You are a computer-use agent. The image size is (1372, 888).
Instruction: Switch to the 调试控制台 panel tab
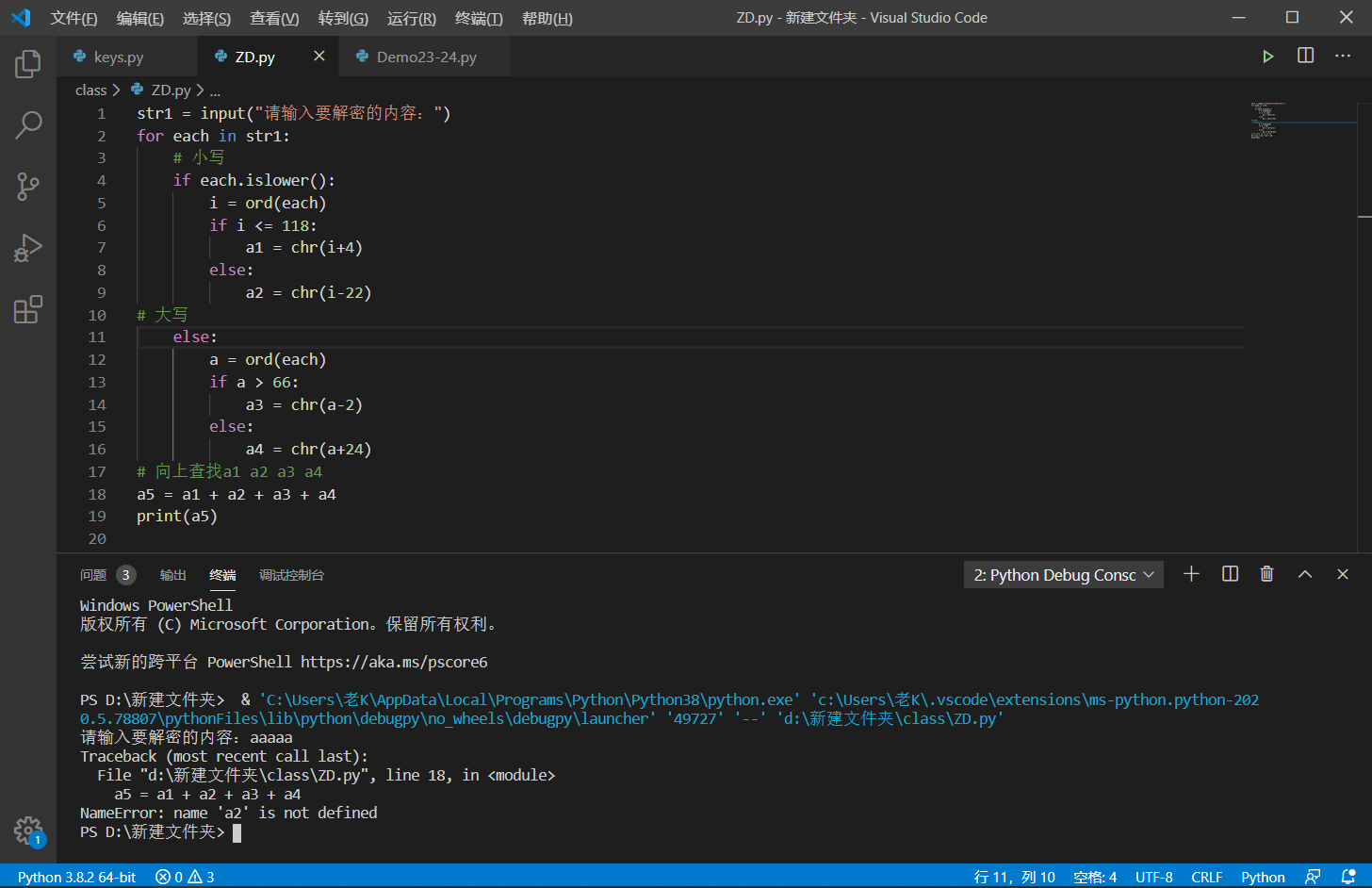[291, 575]
